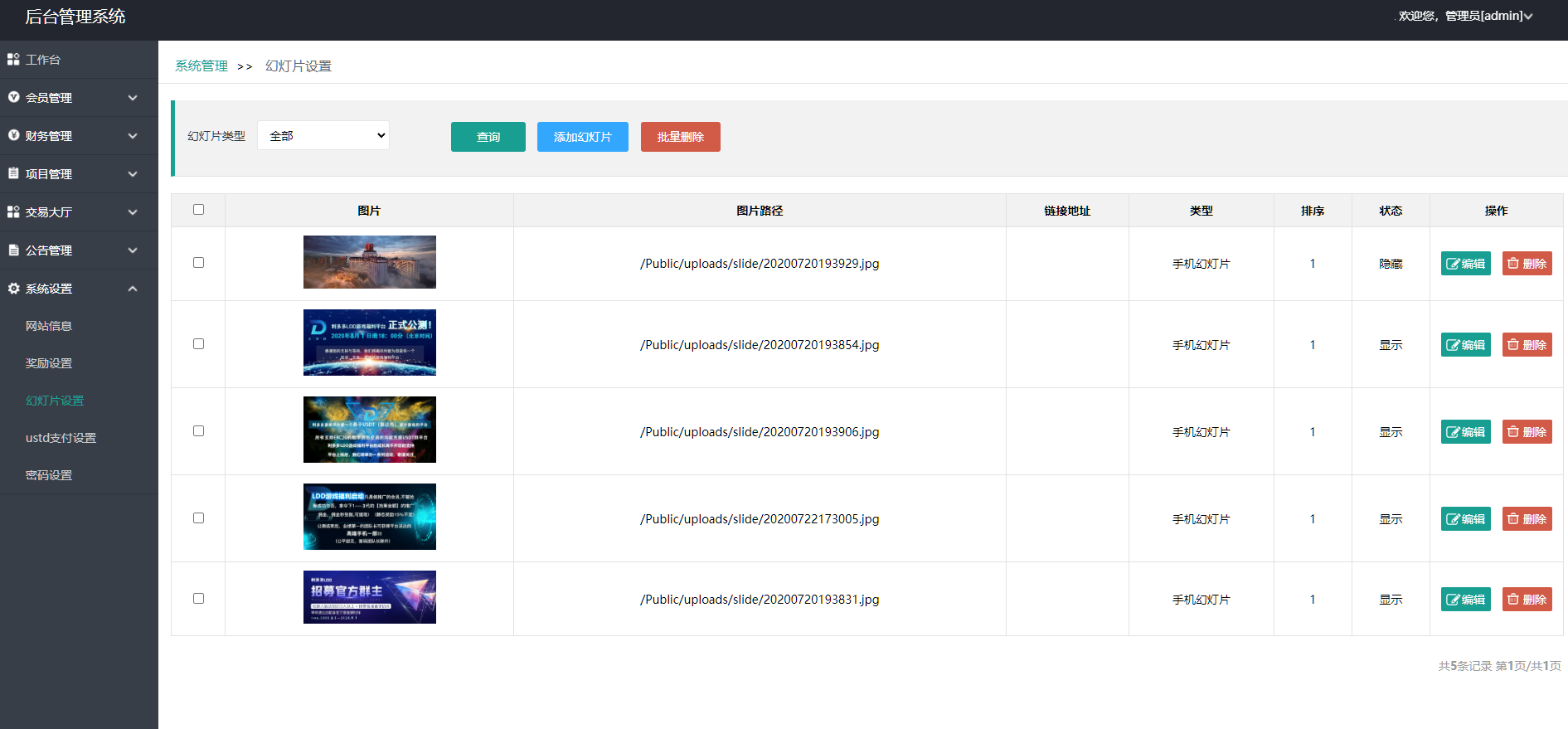Edit the slide 20200720193929.jpg row

click(1465, 264)
